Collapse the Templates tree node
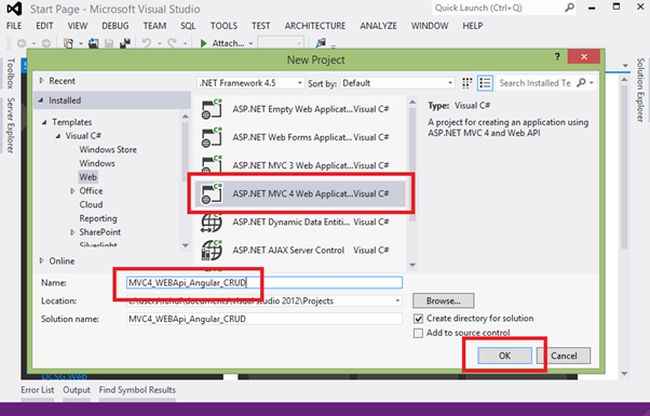Image resolution: width=650 pixels, height=416 pixels. click(x=44, y=122)
